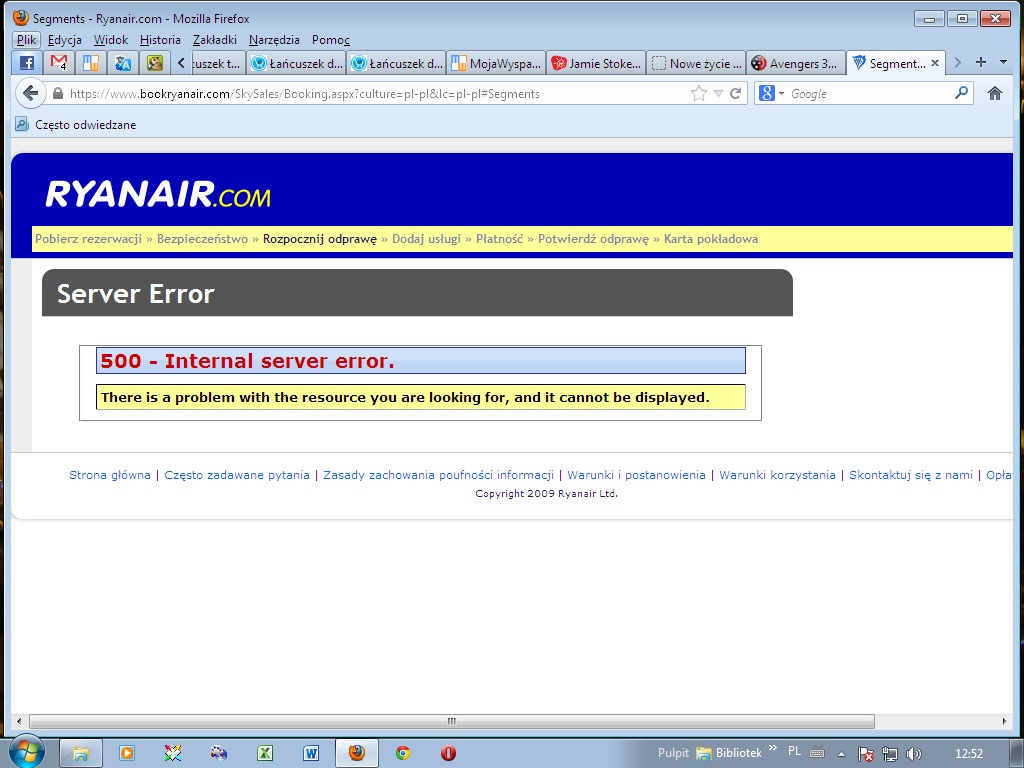Open the Często odwiedzane bookmarks folder
The image size is (1024, 768).
click(x=76, y=124)
